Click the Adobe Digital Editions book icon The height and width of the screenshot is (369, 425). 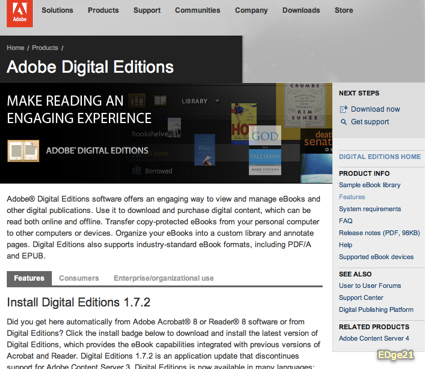tap(23, 151)
